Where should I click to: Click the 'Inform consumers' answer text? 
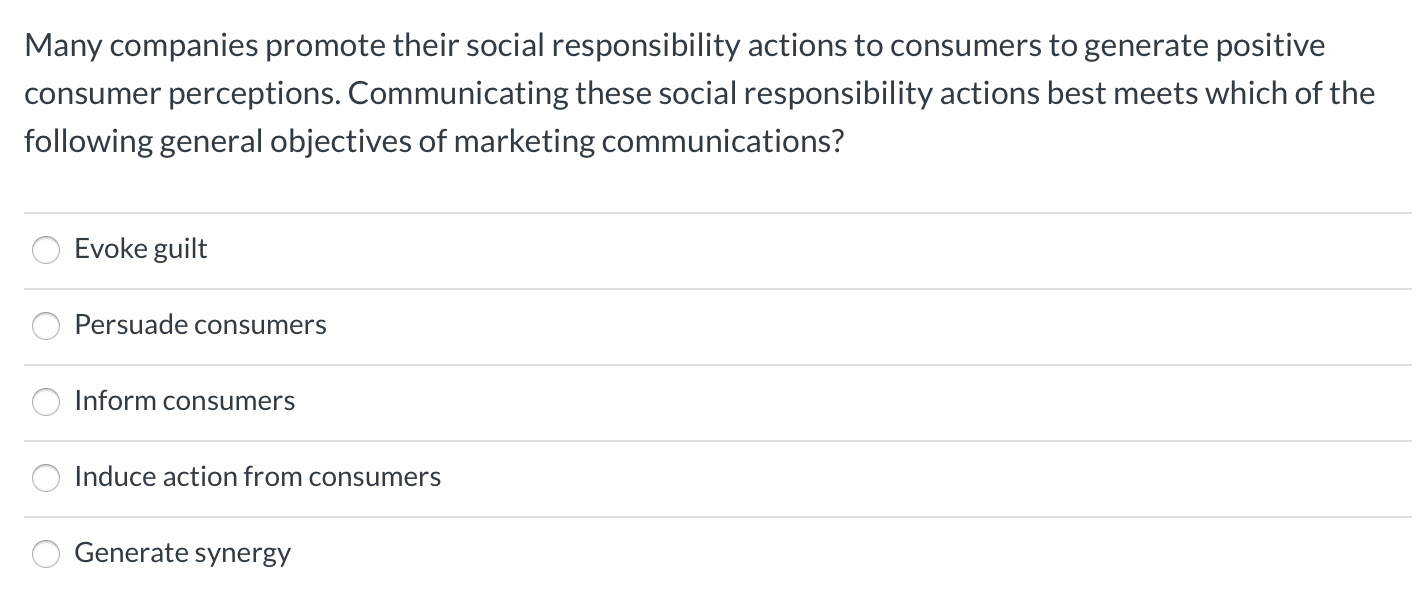(185, 401)
